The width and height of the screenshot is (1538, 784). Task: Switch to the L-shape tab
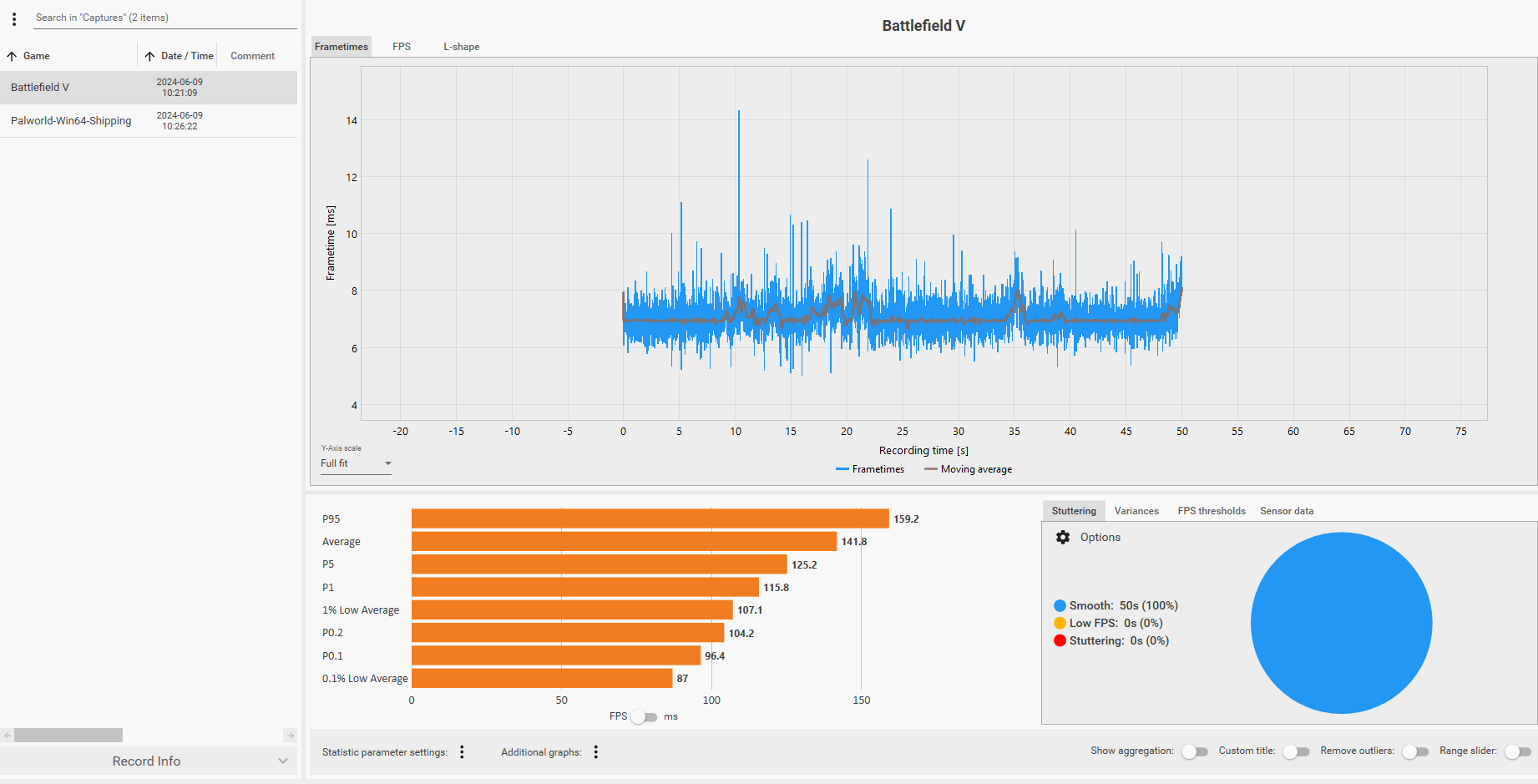point(462,47)
